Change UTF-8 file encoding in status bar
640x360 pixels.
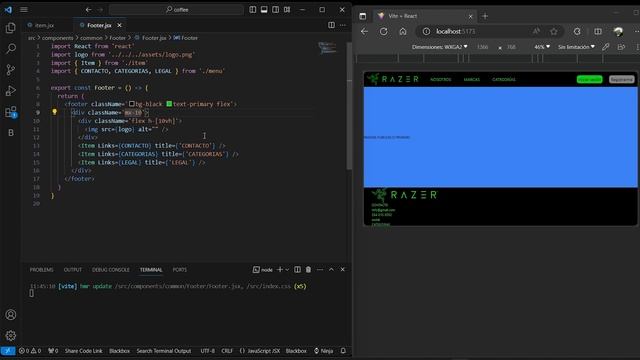pyautogui.click(x=207, y=351)
